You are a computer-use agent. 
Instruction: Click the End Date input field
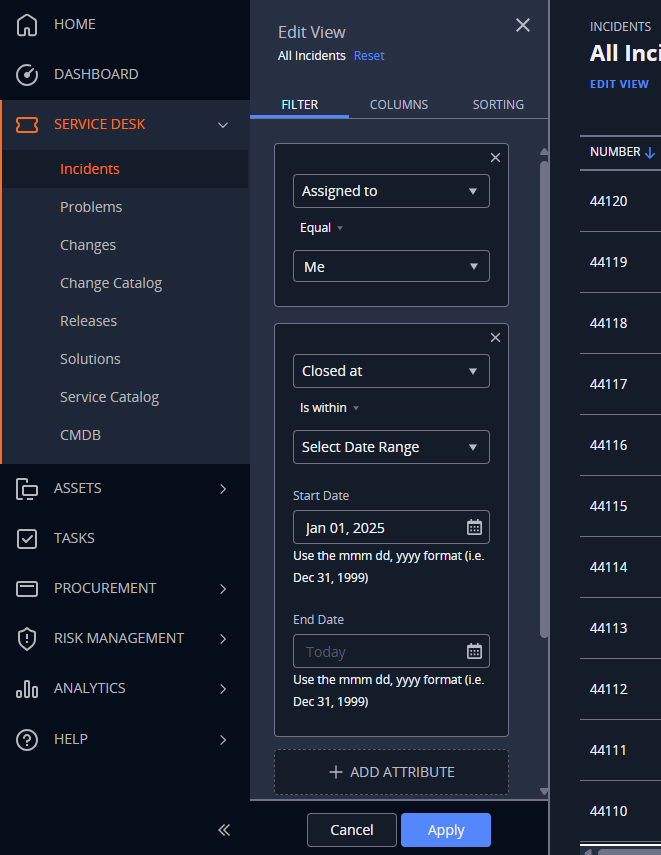tap(391, 651)
